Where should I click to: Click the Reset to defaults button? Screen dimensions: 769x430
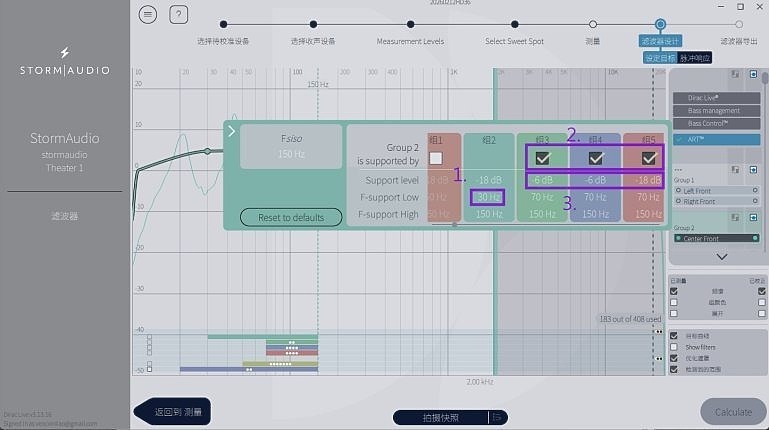291,217
